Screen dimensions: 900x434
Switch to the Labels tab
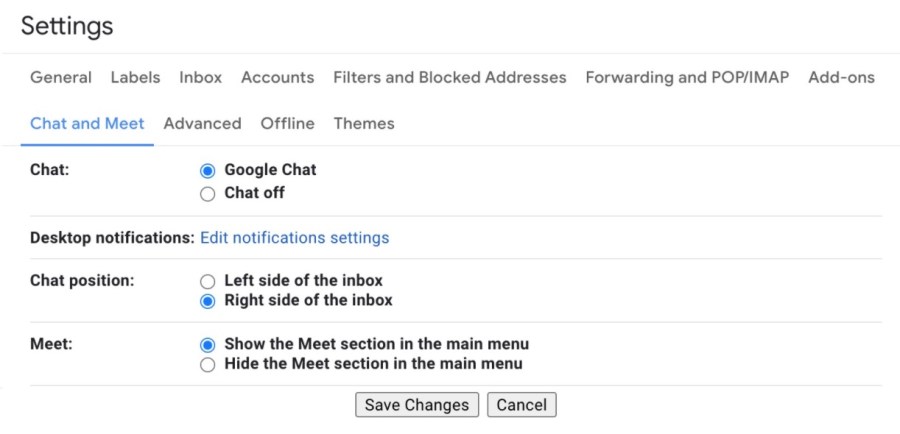135,77
